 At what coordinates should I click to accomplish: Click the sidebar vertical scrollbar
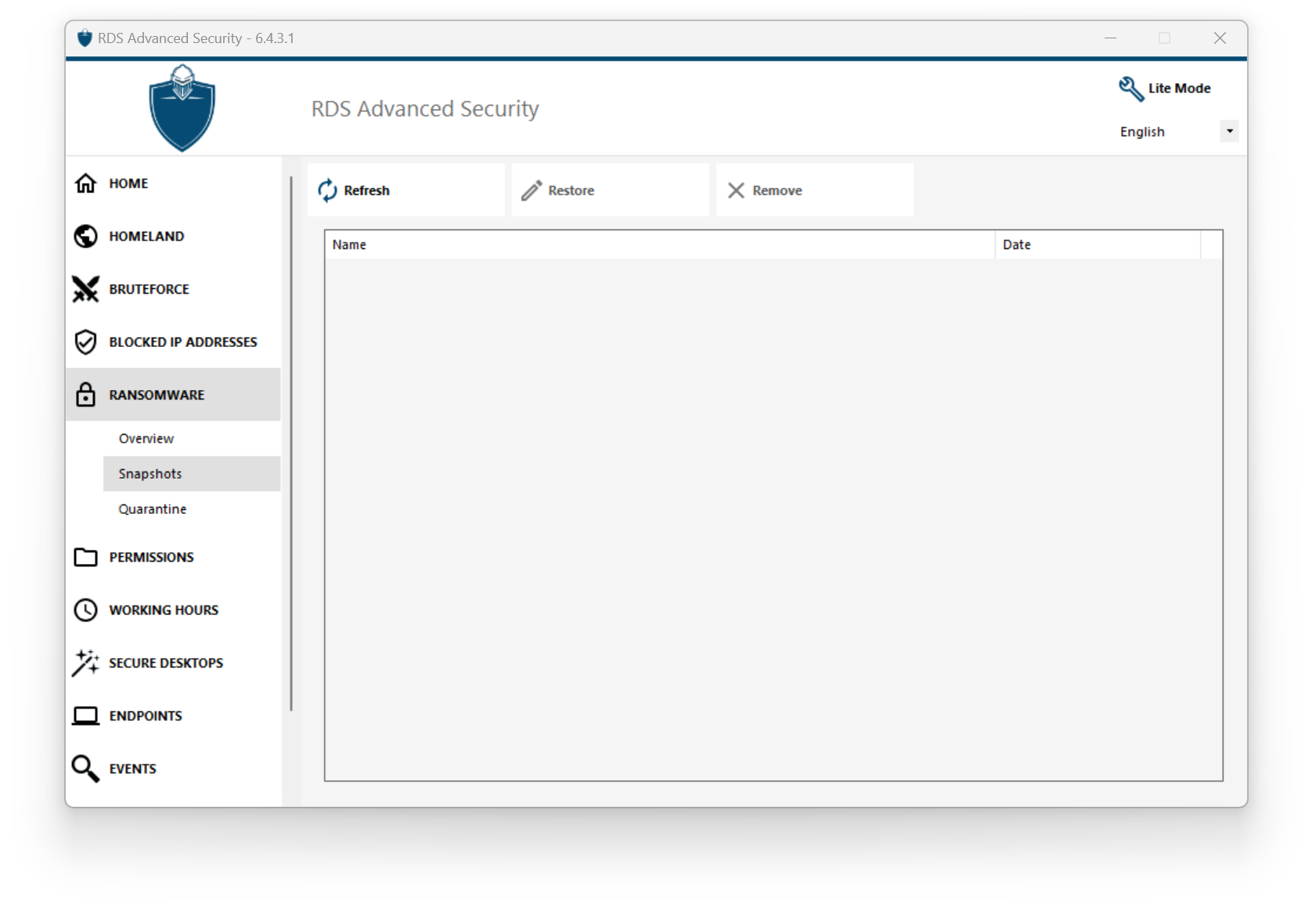click(291, 443)
